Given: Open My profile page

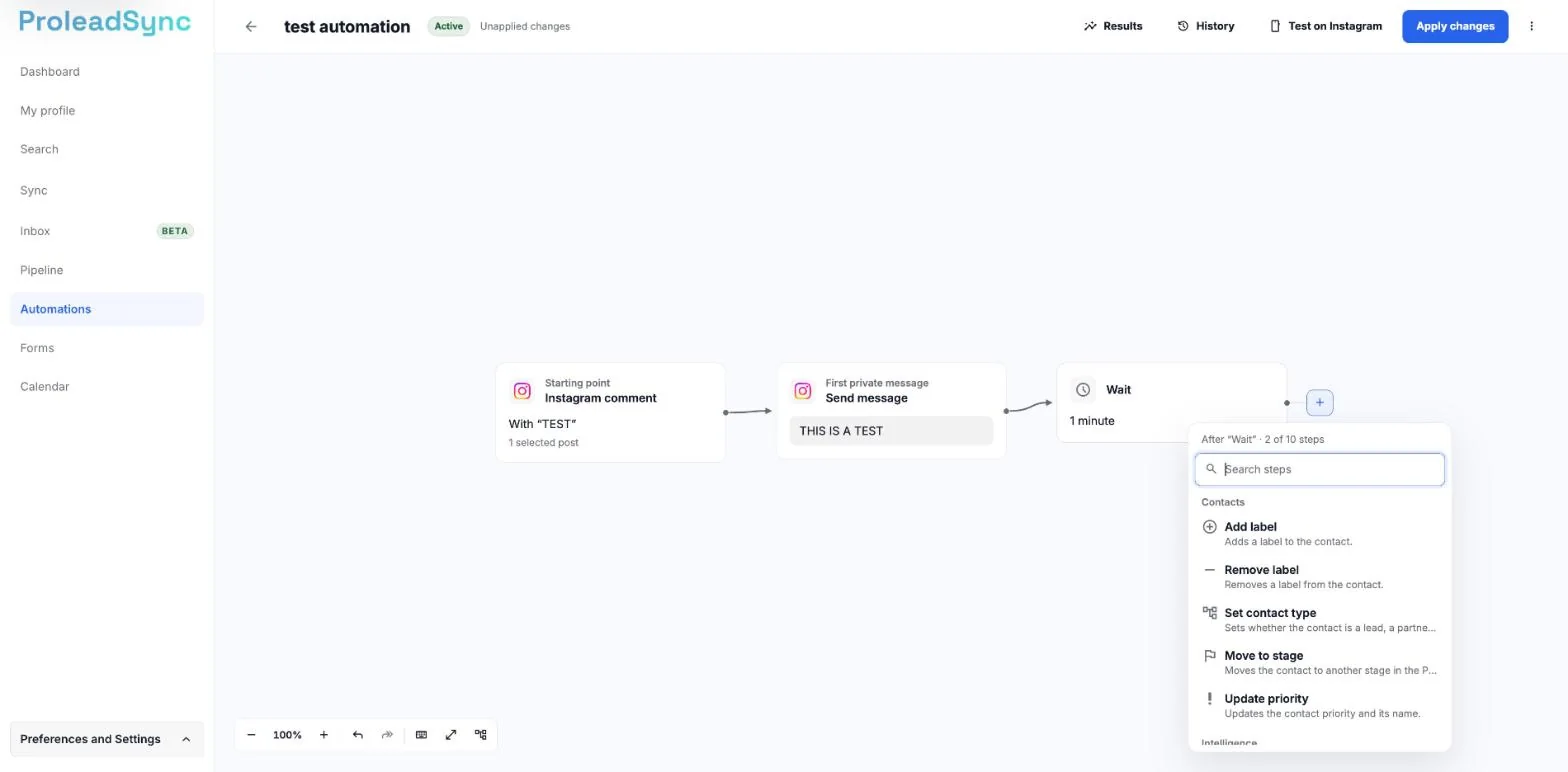Looking at the screenshot, I should [x=47, y=111].
